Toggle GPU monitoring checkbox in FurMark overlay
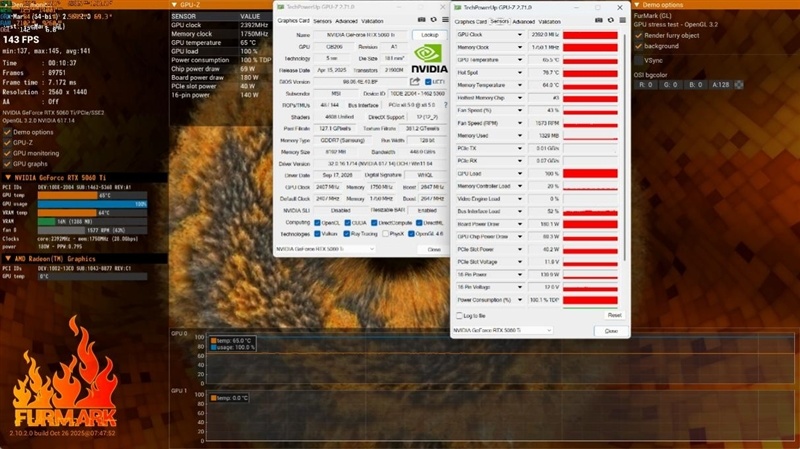This screenshot has height=449, width=800. (x=7, y=154)
